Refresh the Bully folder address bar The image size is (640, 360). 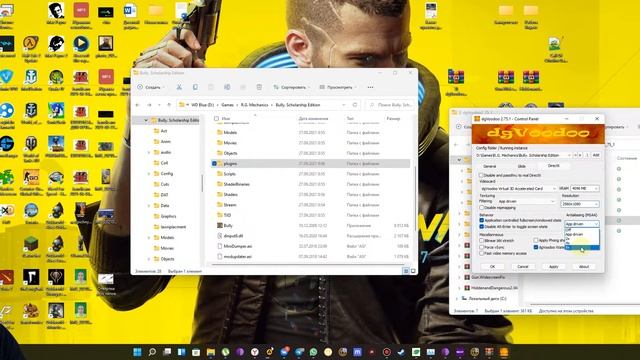355,105
